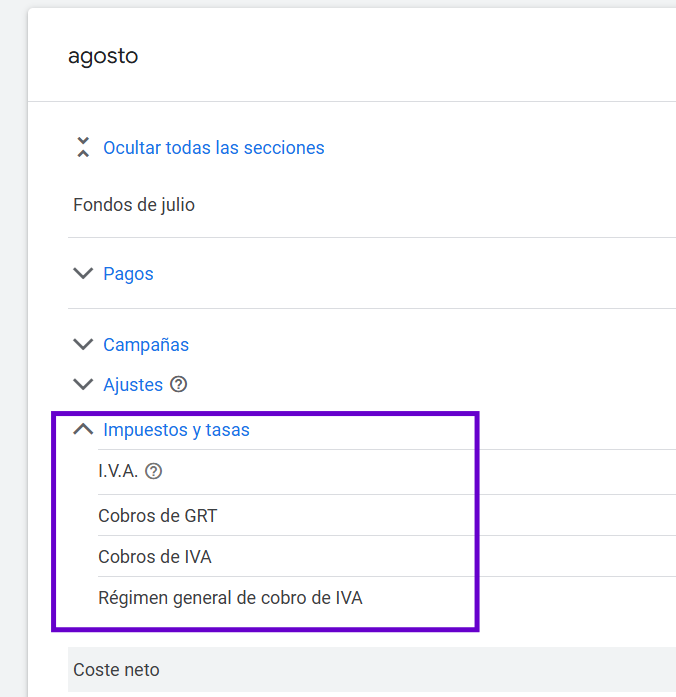The height and width of the screenshot is (697, 676).
Task: Collapse the Impuestos y tasas chevron
Action: [x=83, y=430]
